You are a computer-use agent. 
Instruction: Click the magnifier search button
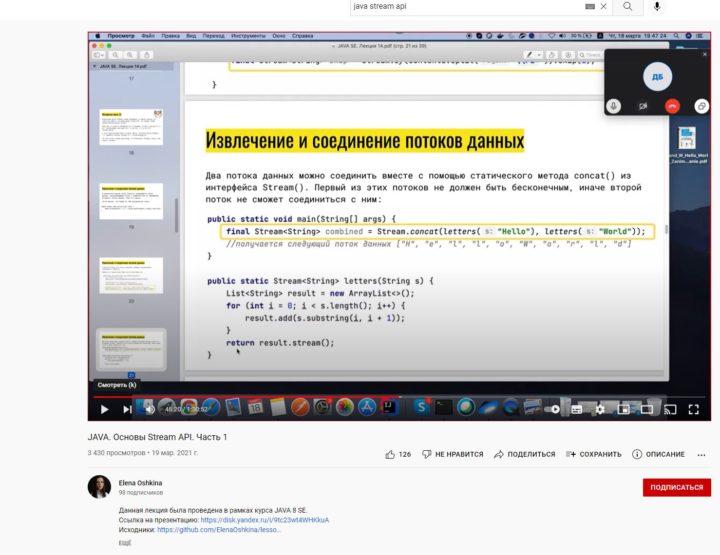pyautogui.click(x=628, y=6)
